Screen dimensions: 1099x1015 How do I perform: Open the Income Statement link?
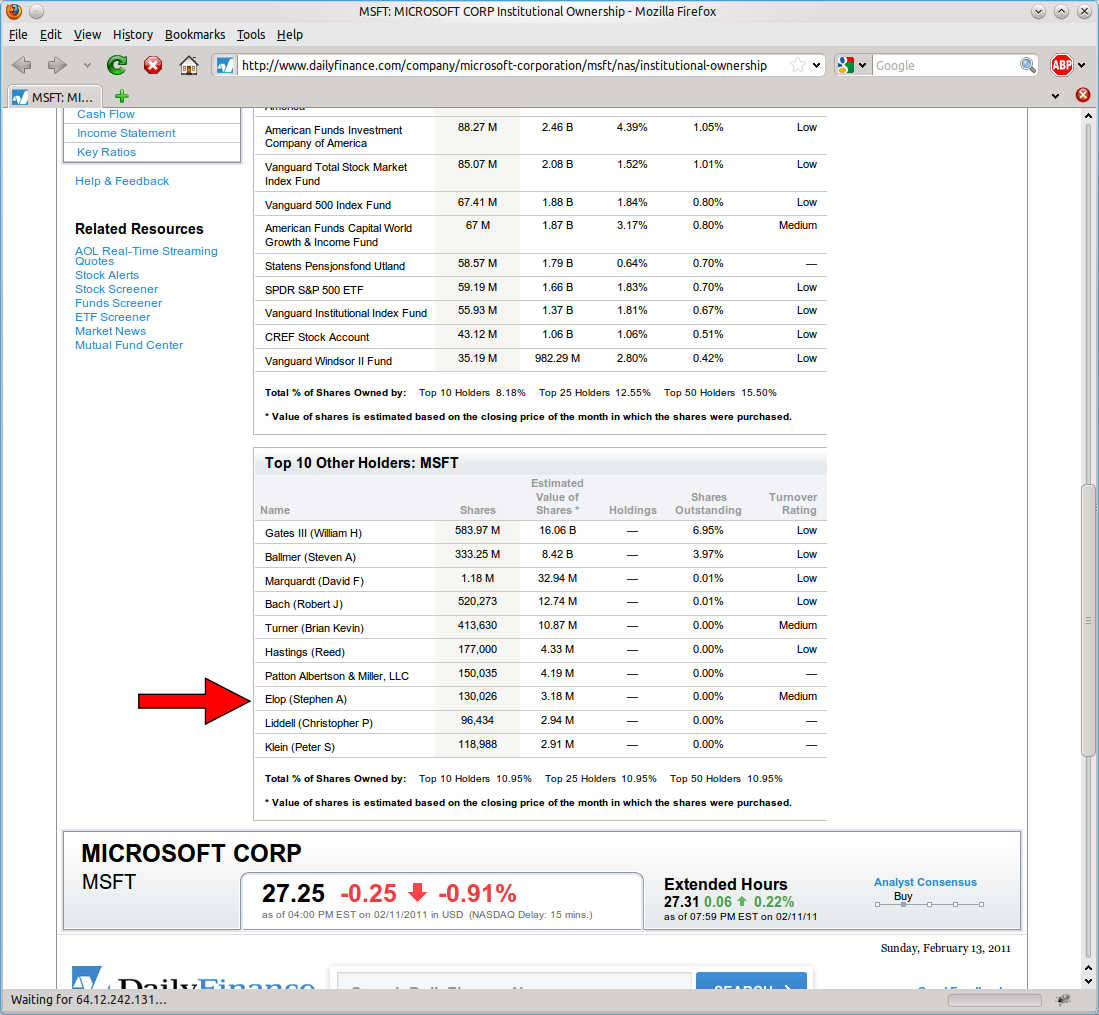pyautogui.click(x=126, y=133)
